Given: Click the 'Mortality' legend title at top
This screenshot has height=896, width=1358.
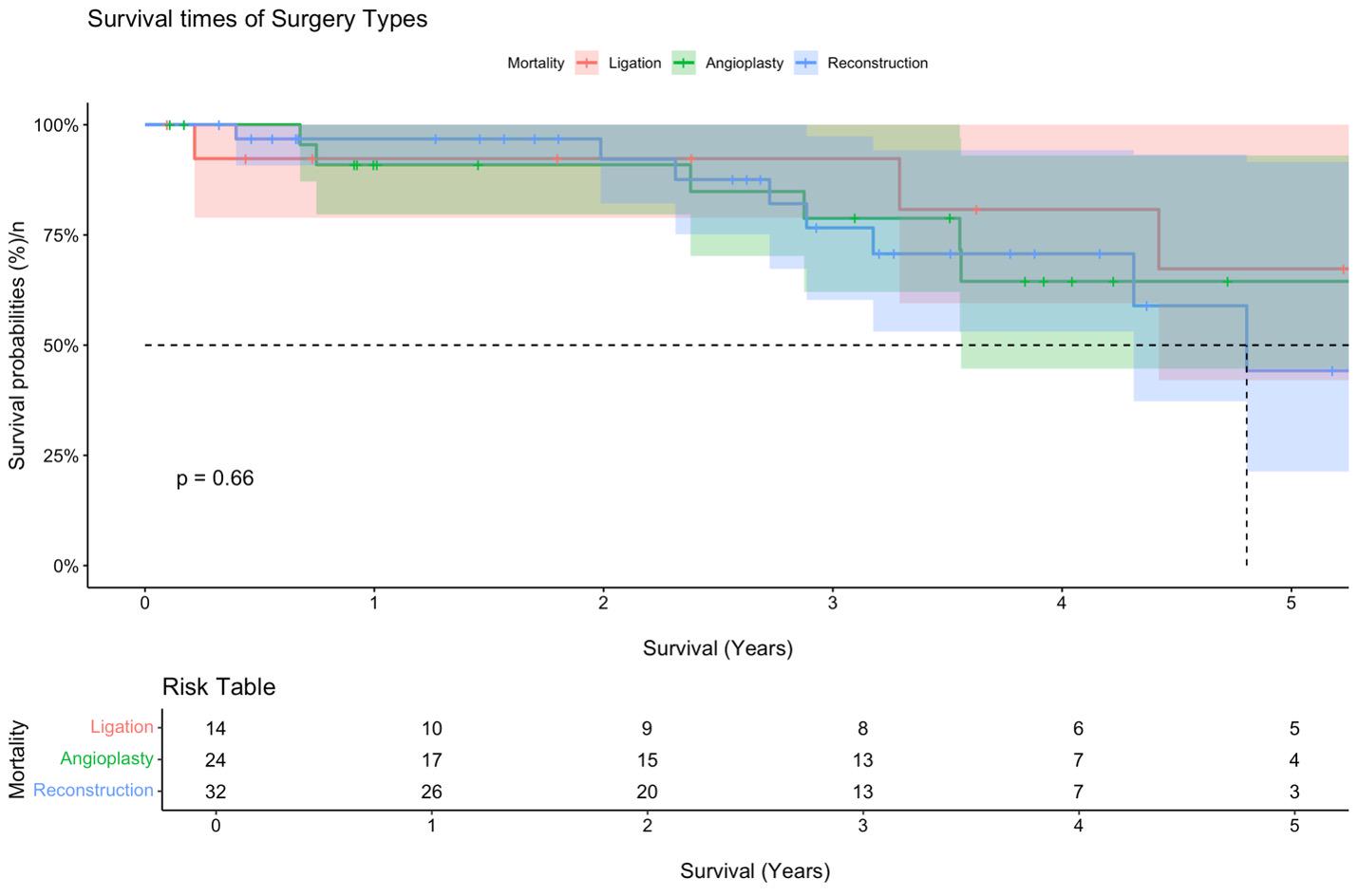Looking at the screenshot, I should (x=536, y=64).
